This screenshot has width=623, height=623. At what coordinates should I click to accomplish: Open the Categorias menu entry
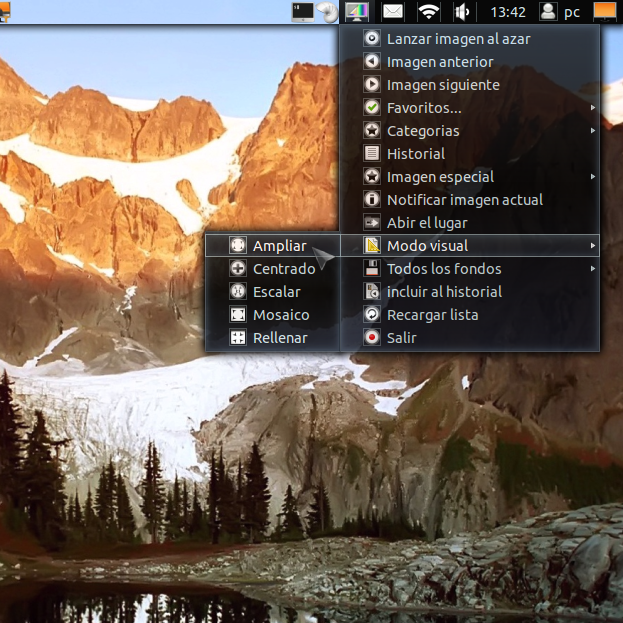pos(470,130)
